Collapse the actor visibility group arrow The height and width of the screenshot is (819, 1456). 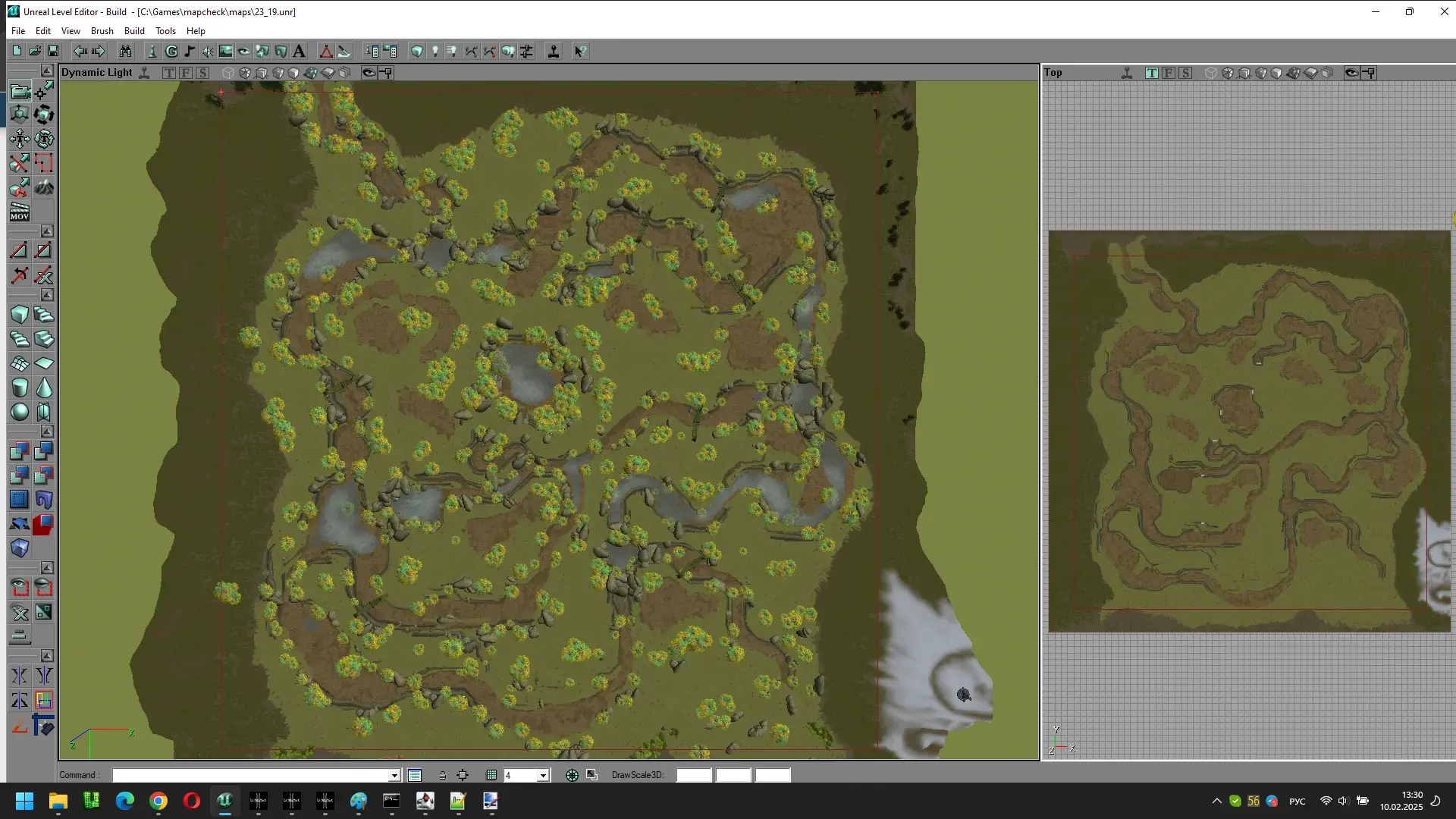pos(47,568)
